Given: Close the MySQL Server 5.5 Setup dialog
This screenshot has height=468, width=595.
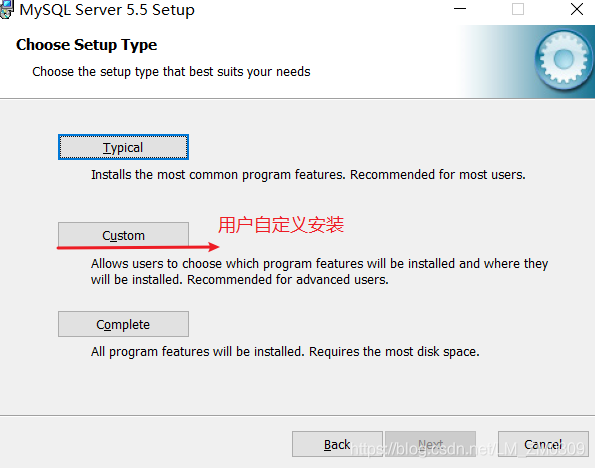Looking at the screenshot, I should (576, 9).
